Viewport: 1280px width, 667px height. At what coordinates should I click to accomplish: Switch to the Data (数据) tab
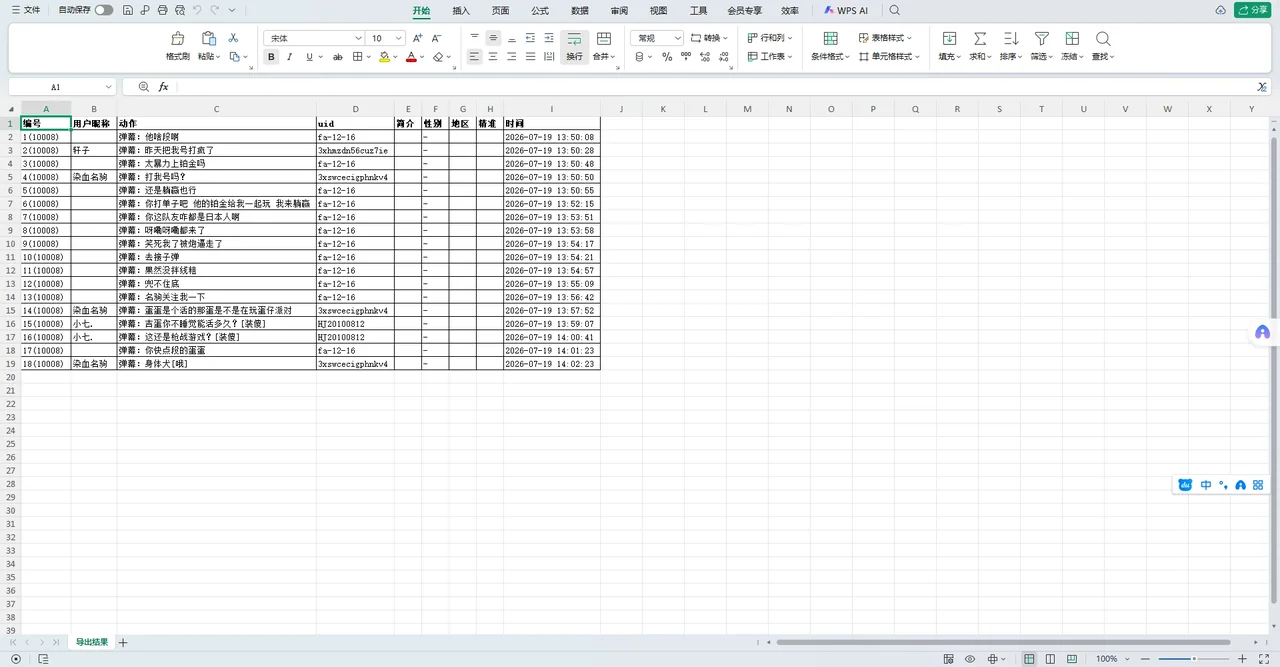click(580, 10)
